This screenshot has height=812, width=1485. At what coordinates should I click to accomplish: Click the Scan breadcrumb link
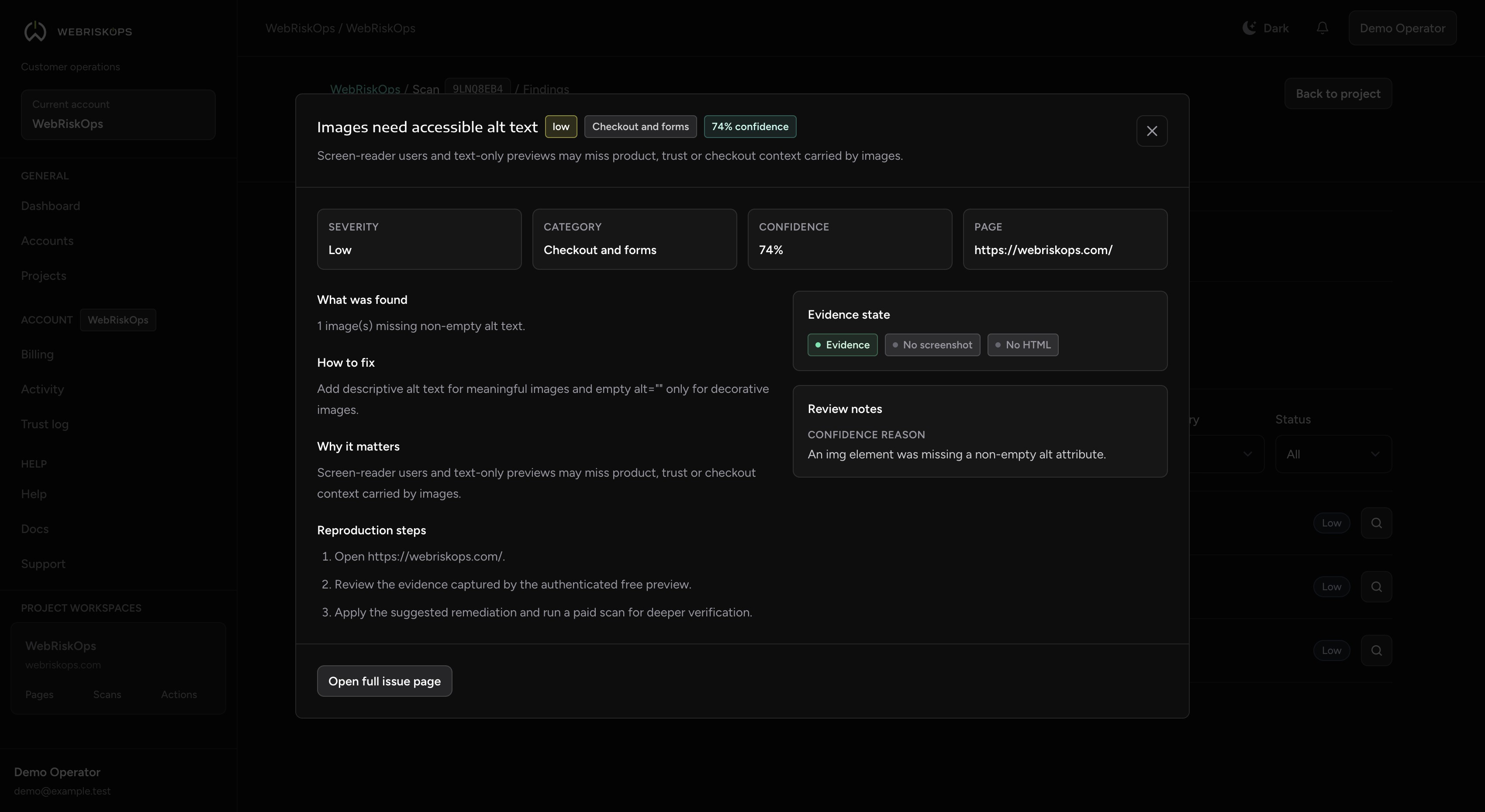(425, 89)
